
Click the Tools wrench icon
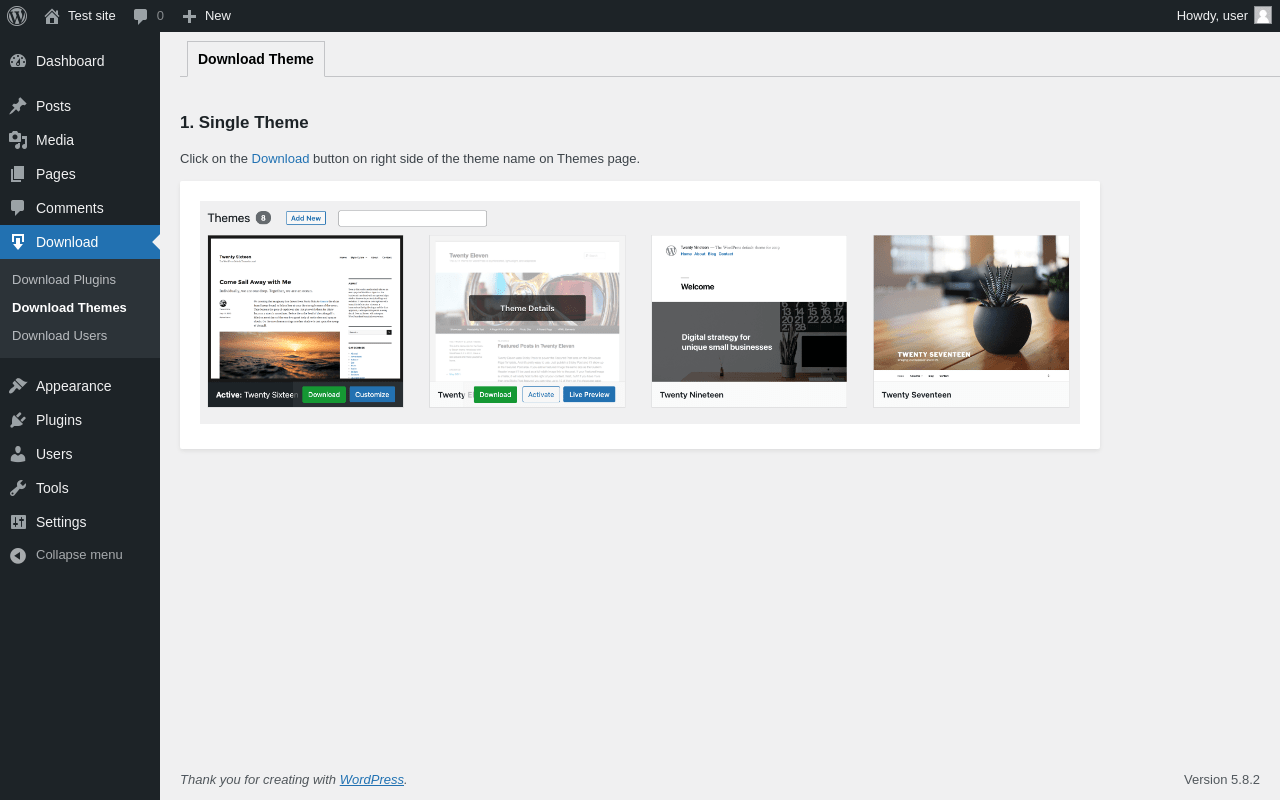tap(18, 488)
